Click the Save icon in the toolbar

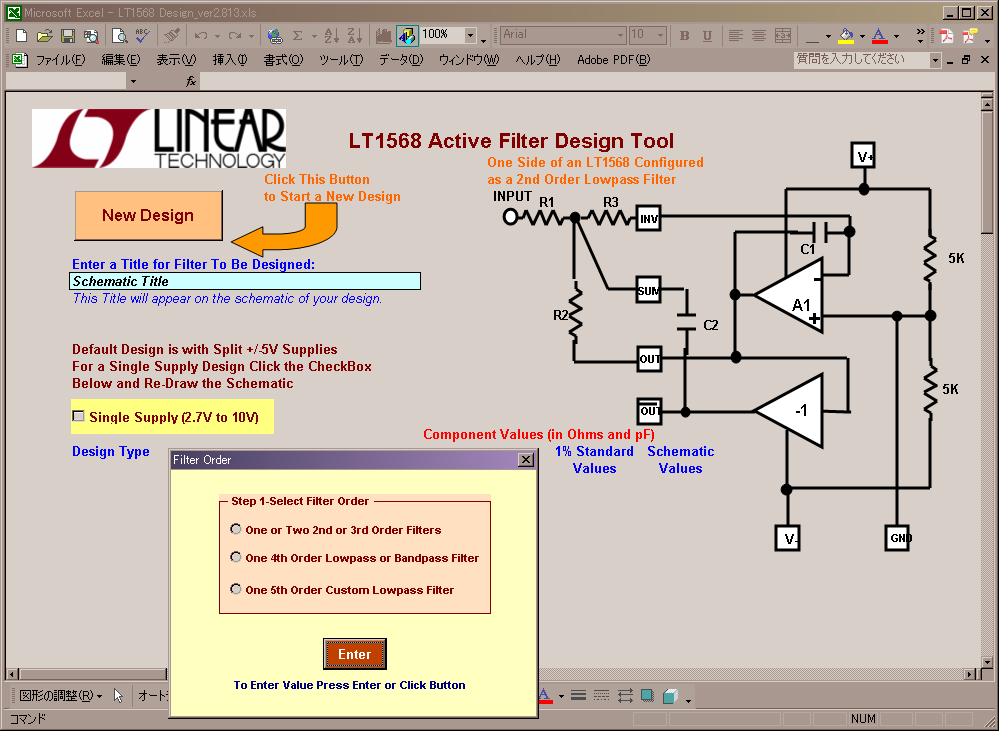tap(68, 35)
